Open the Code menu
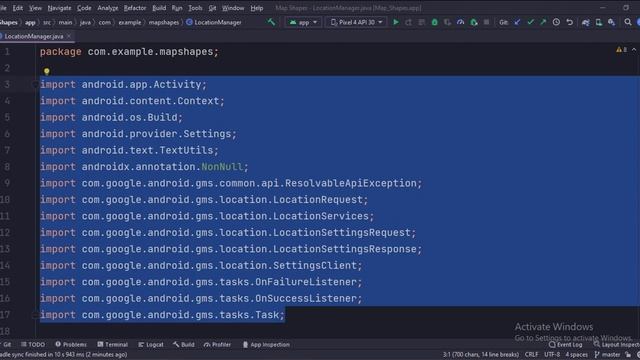The width and height of the screenshot is (640, 360). [x=84, y=8]
